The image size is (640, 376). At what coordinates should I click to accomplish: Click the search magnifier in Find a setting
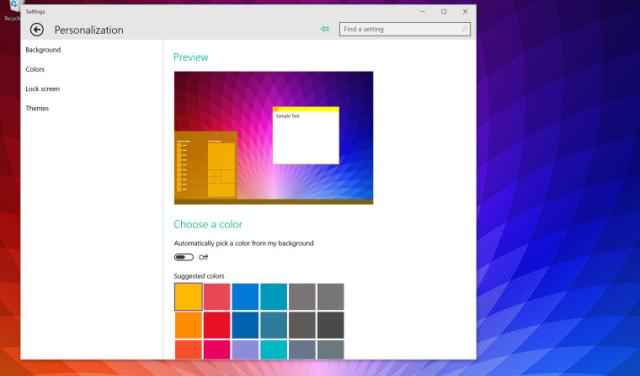464,29
